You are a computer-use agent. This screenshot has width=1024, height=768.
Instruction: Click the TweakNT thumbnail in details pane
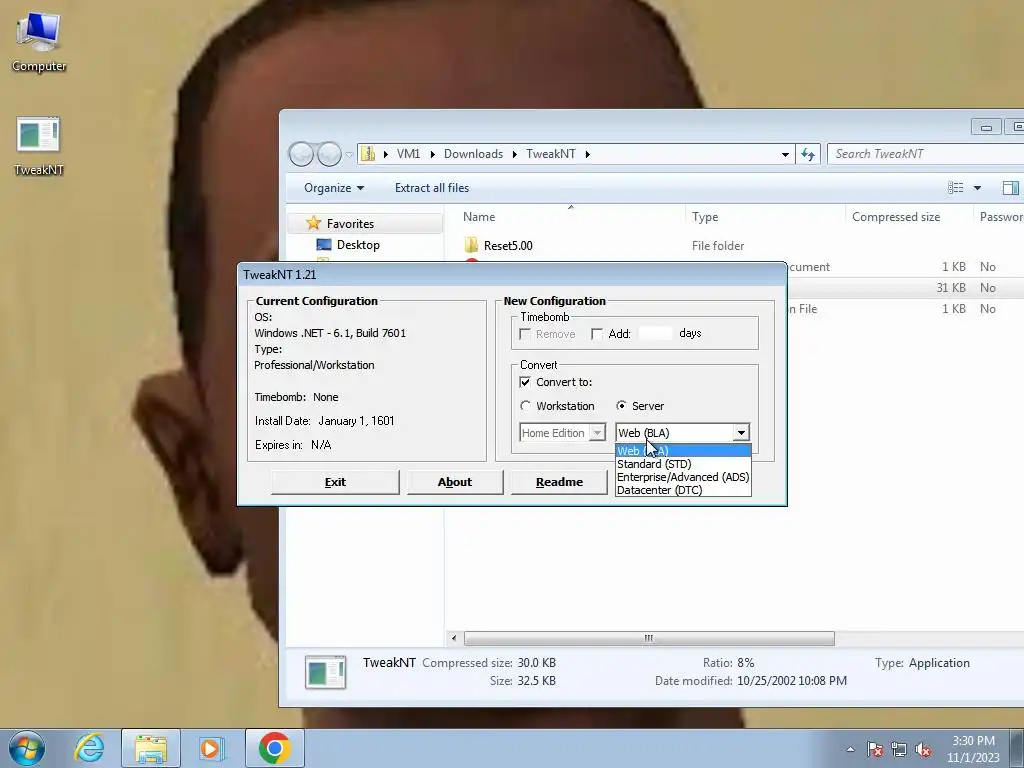[x=325, y=672]
